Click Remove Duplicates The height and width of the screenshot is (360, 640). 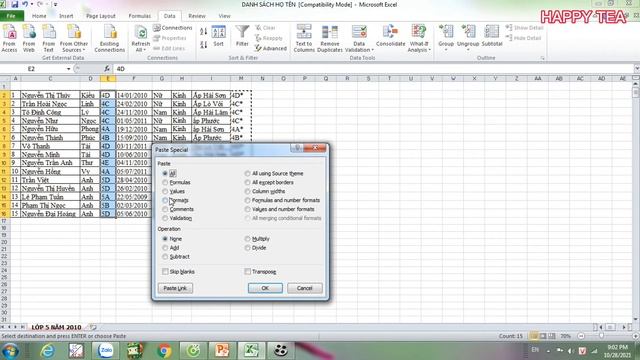[x=330, y=38]
